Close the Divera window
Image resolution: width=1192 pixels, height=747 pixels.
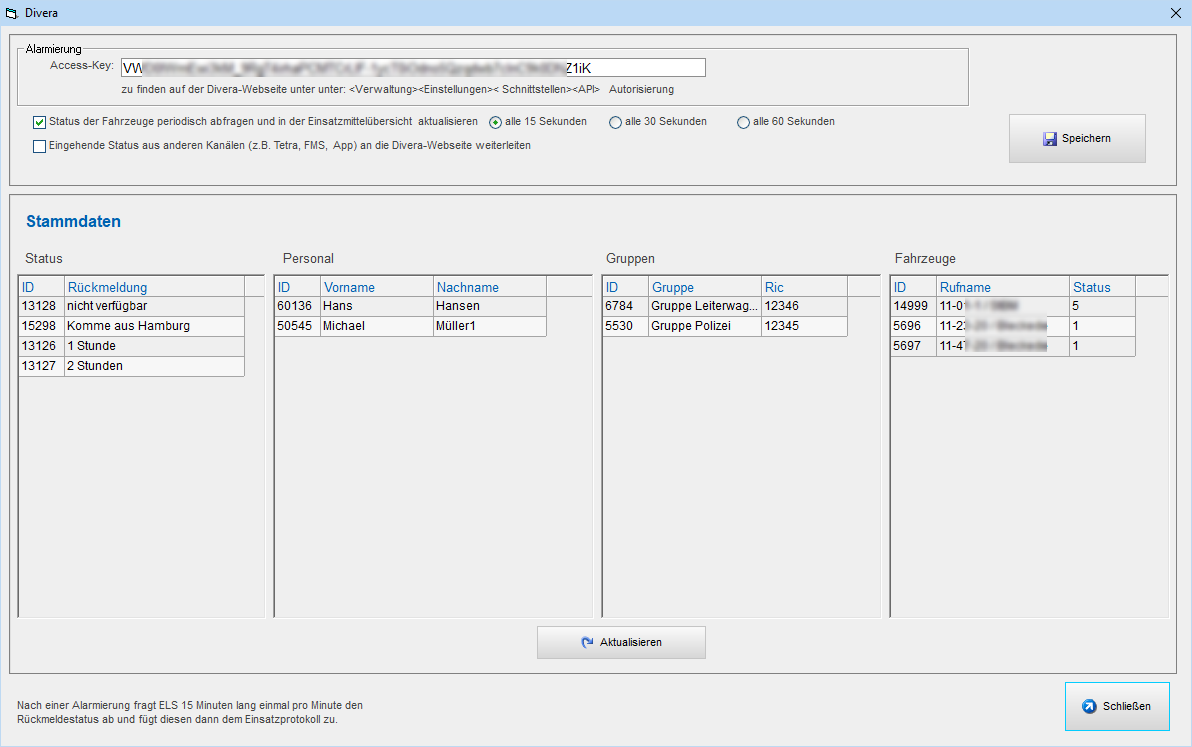[x=1174, y=13]
